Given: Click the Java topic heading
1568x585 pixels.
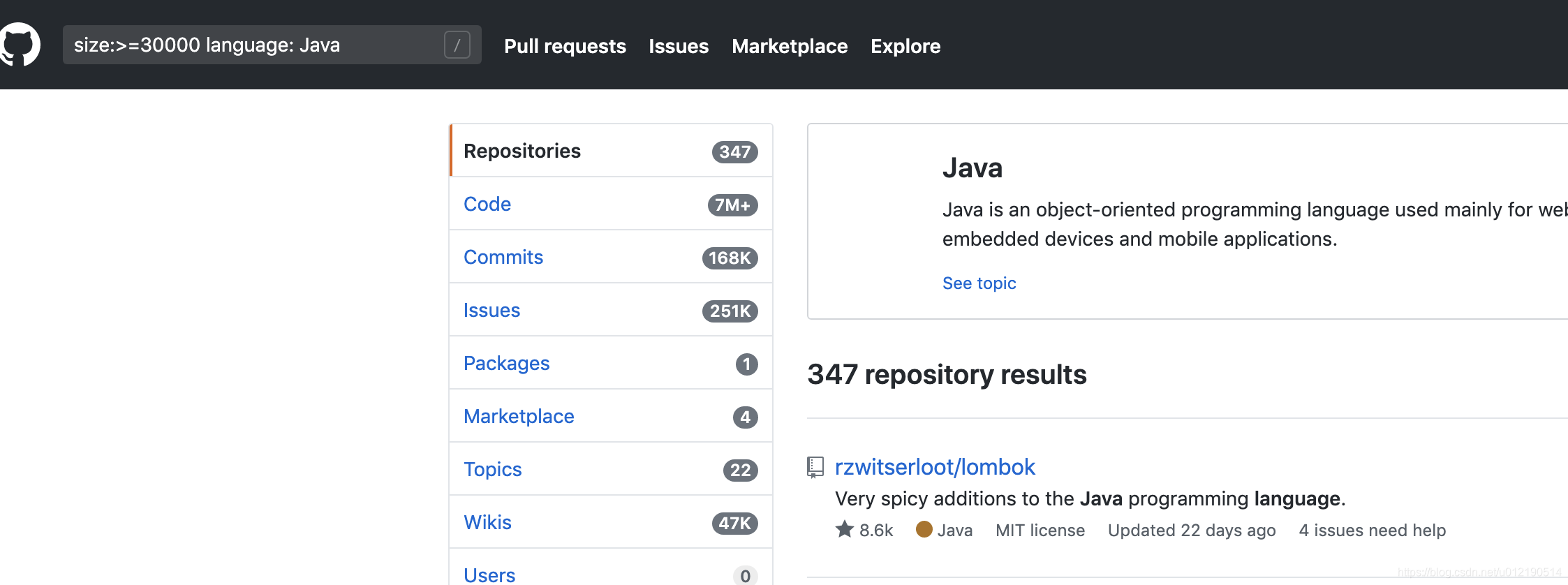Looking at the screenshot, I should [x=972, y=168].
